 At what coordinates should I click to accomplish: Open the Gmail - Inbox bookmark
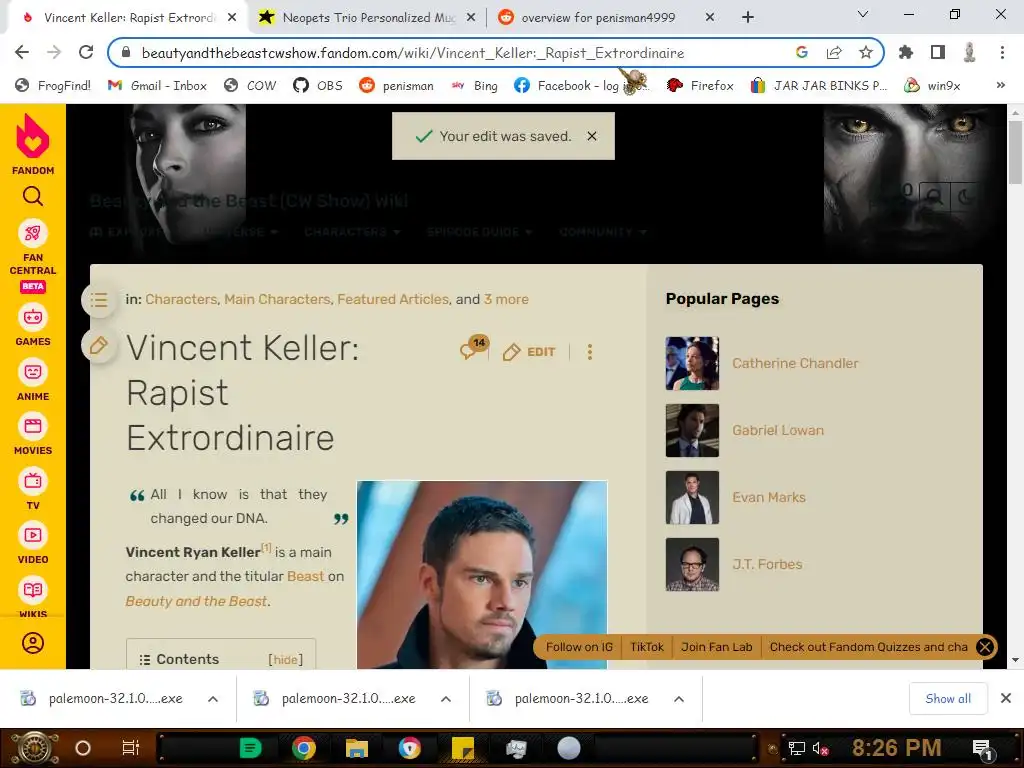[x=157, y=86]
